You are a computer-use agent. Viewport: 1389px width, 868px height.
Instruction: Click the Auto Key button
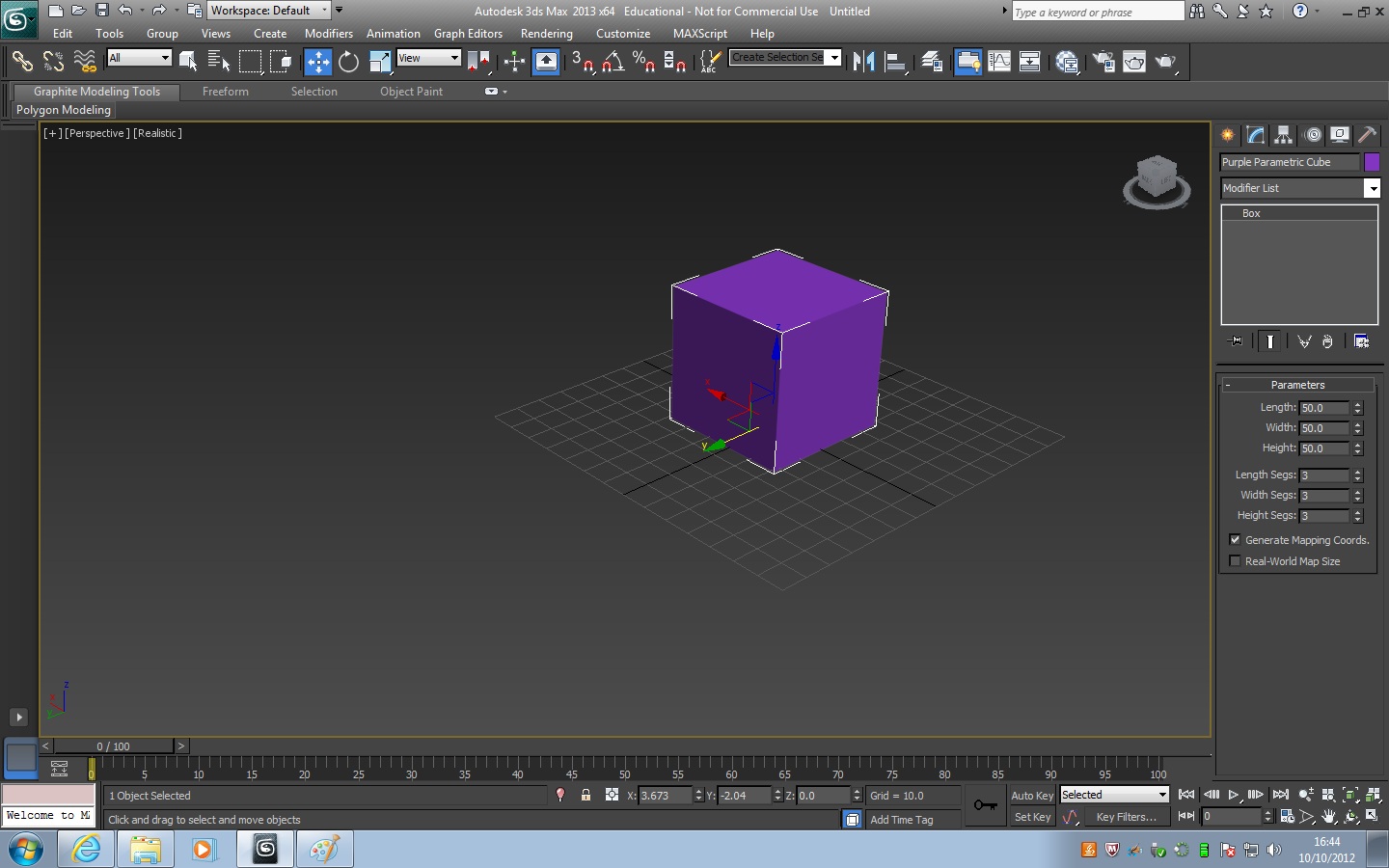pos(1031,796)
